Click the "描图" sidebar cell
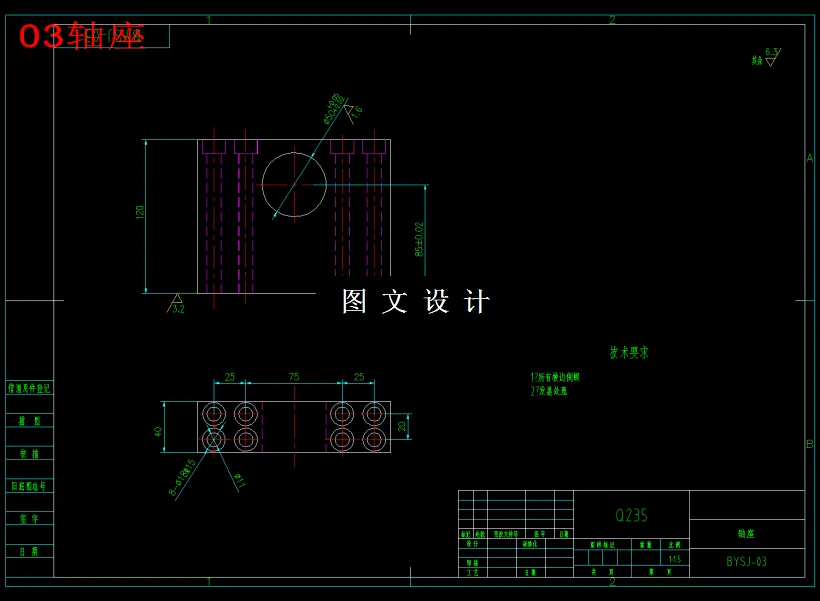Viewport: 820px width, 601px height. (x=29, y=421)
